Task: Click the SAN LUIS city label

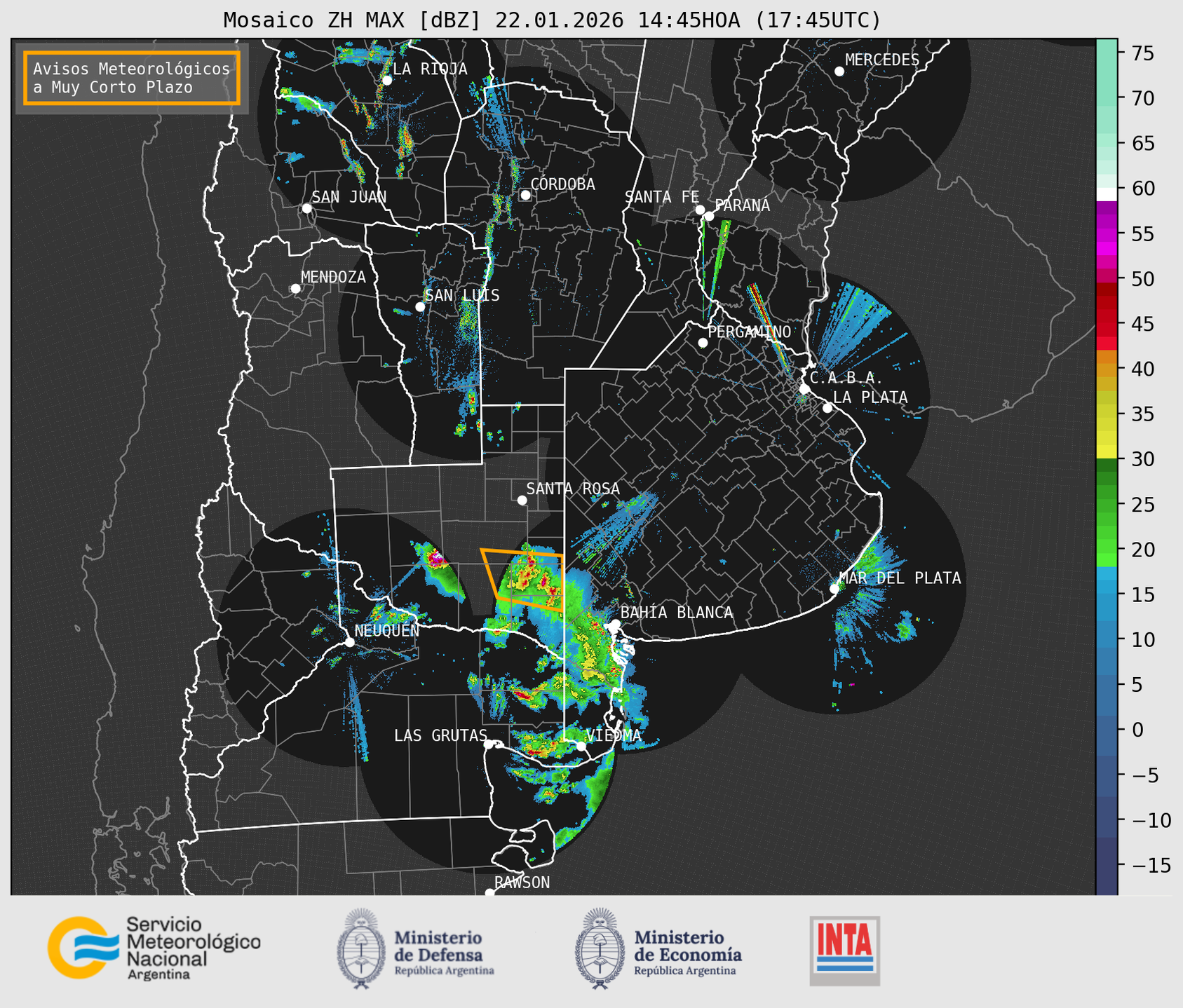Action: (462, 295)
